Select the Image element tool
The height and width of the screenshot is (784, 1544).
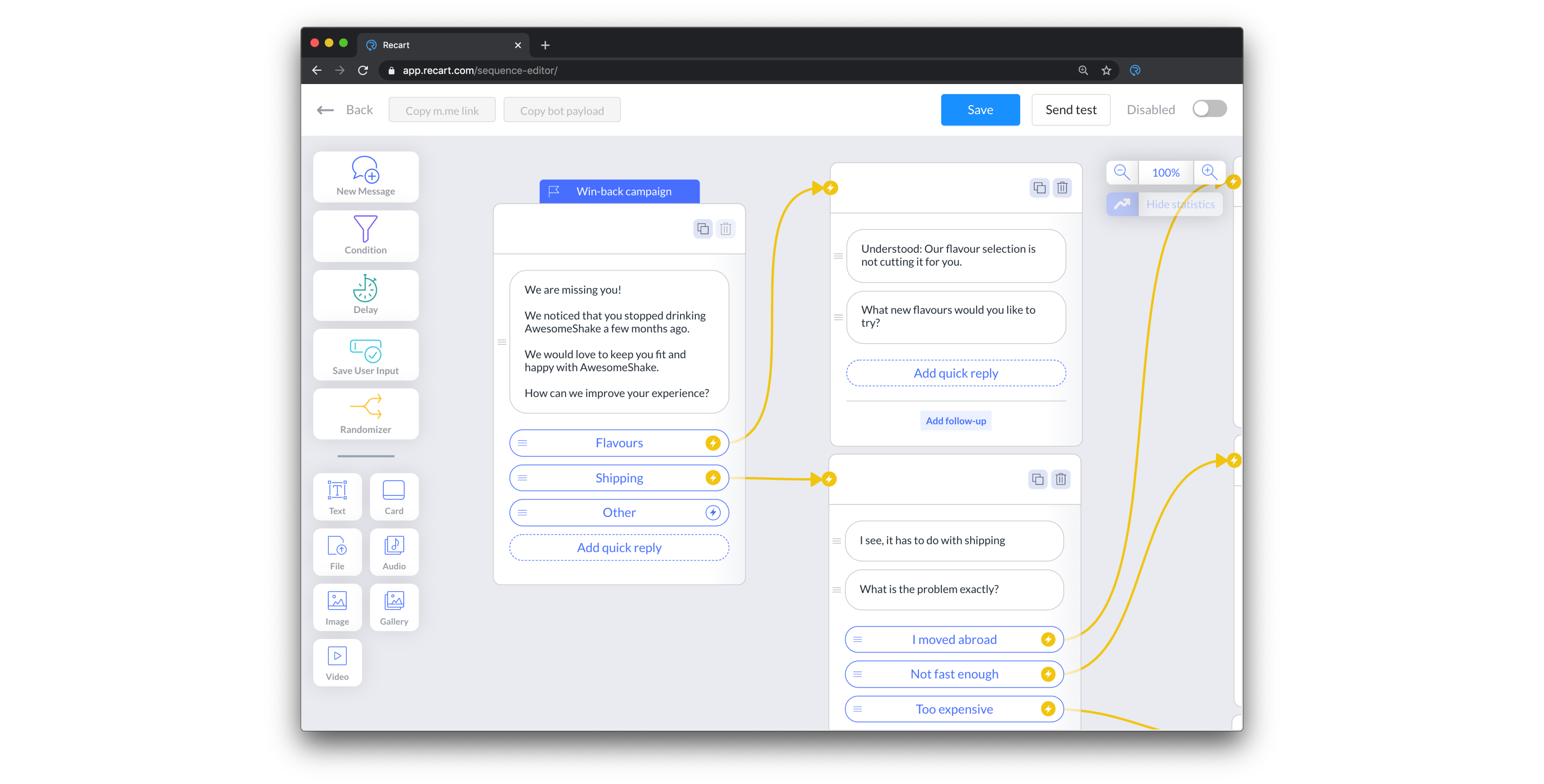(337, 607)
